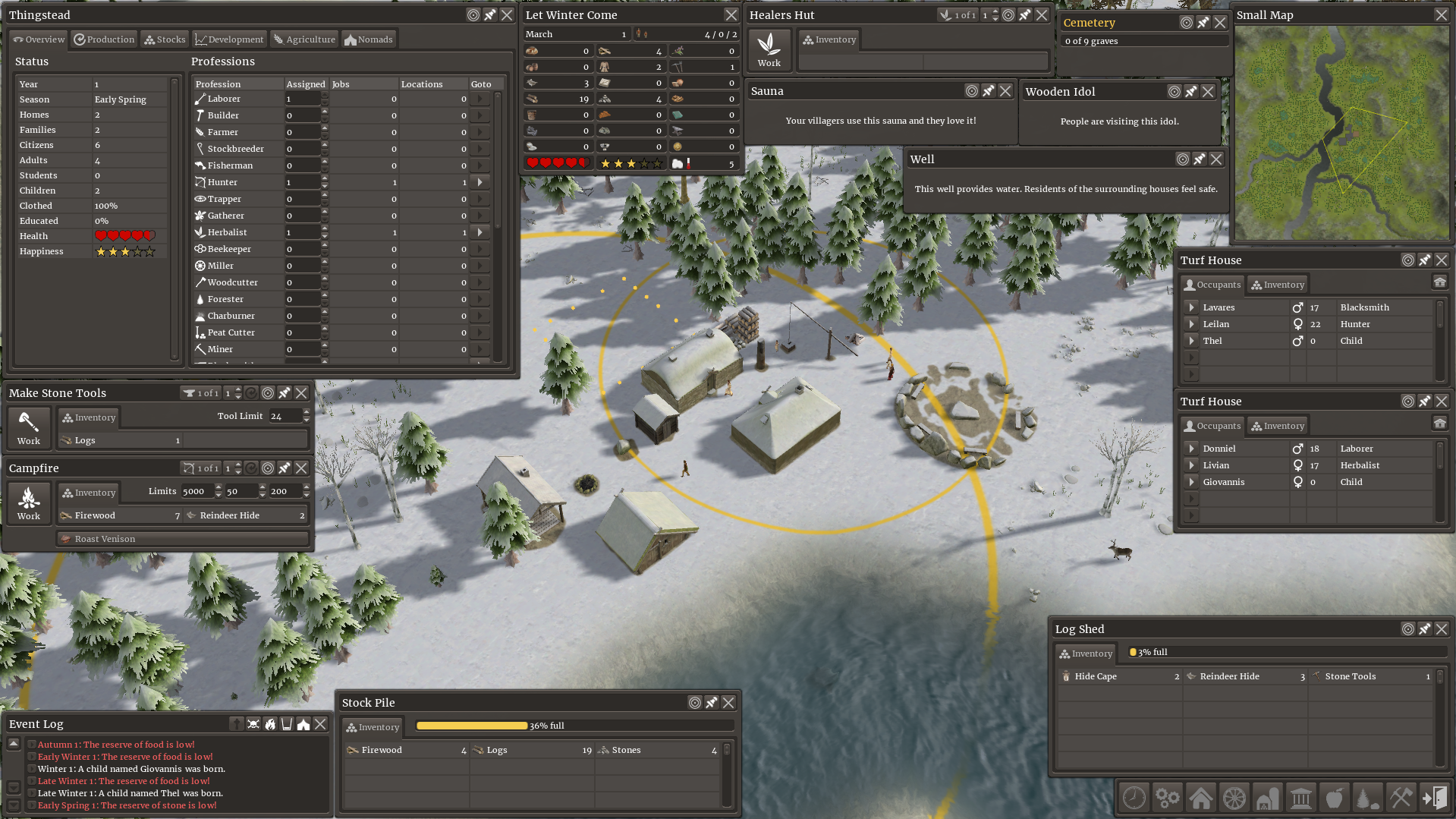Toggle Work on the Campfire
The image size is (1456, 819).
pos(29,503)
